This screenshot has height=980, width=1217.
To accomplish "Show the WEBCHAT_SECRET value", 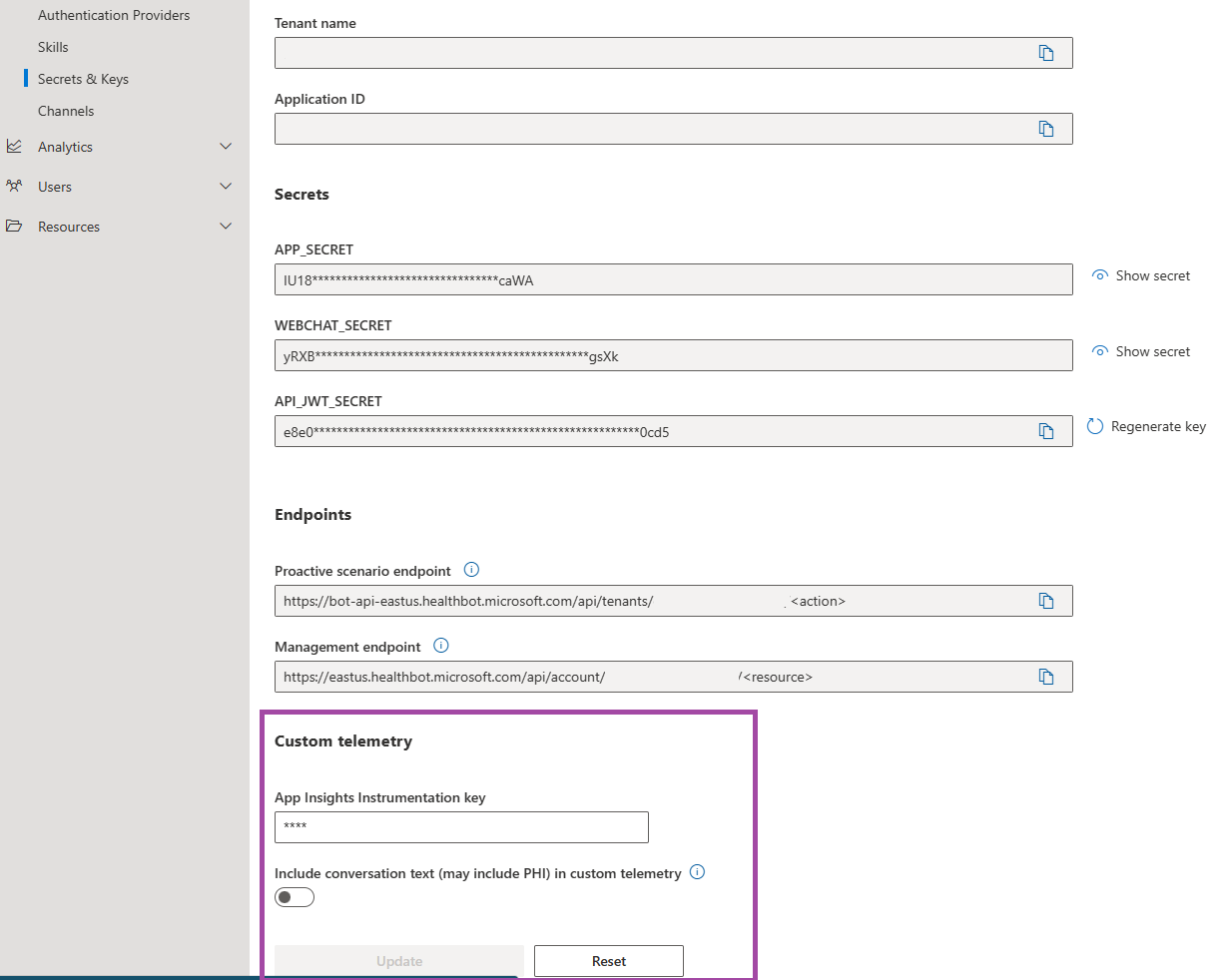I will [1141, 351].
